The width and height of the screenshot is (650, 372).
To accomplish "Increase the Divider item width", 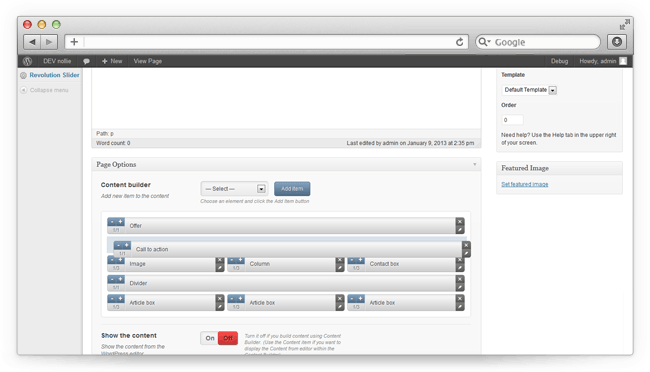I will coord(120,280).
